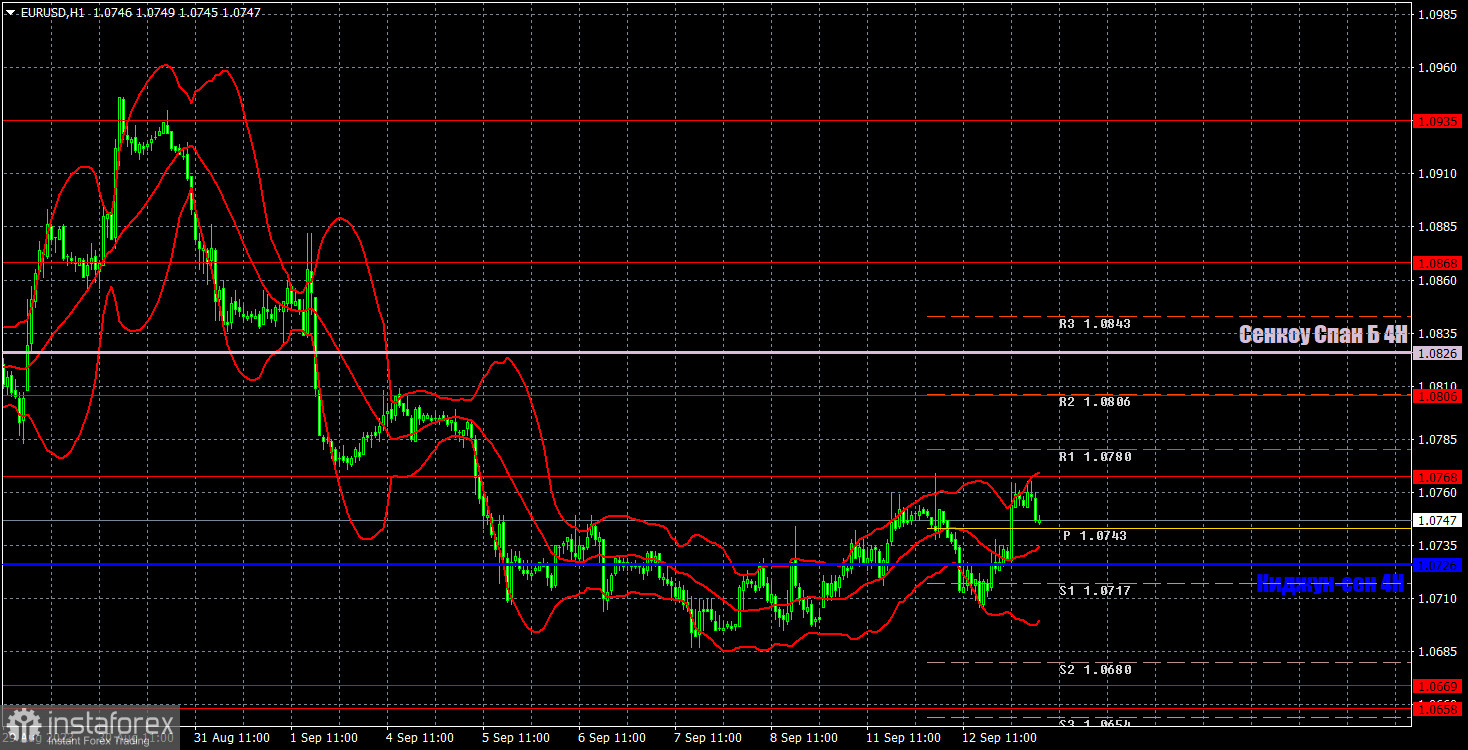Select the red 1.0658 level price tag

[x=1439, y=709]
